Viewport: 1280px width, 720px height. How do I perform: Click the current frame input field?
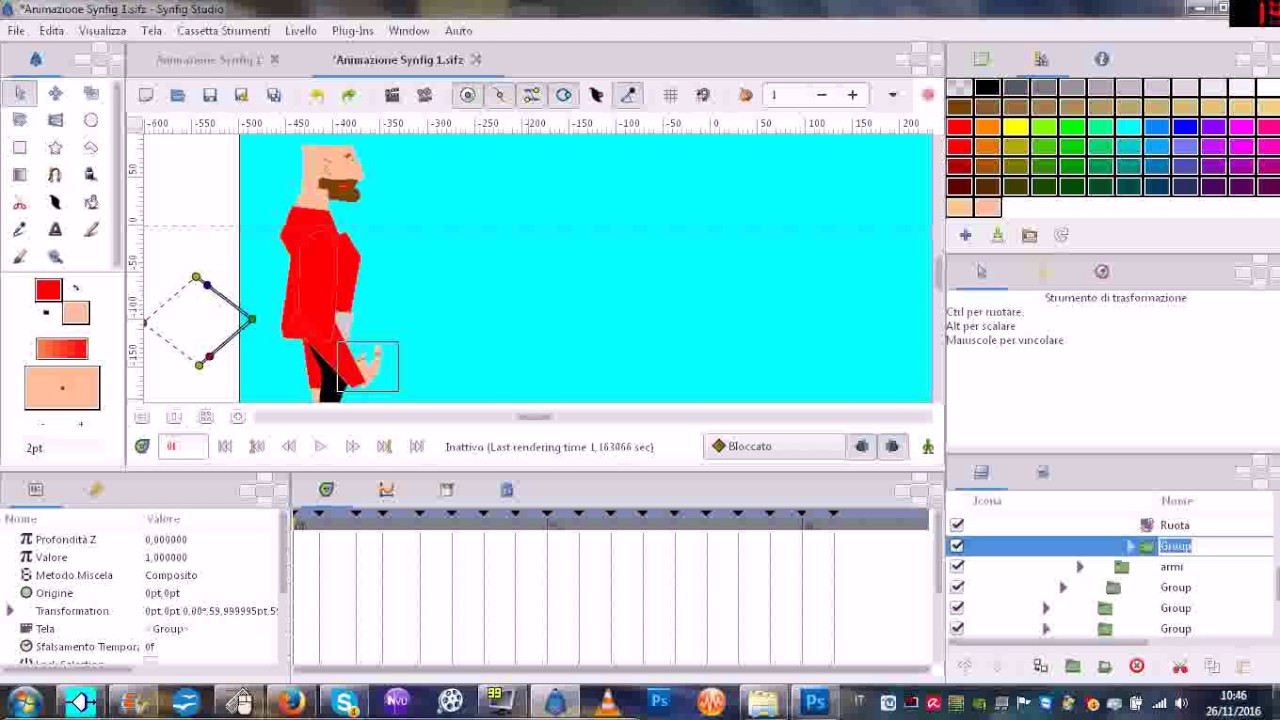(182, 447)
